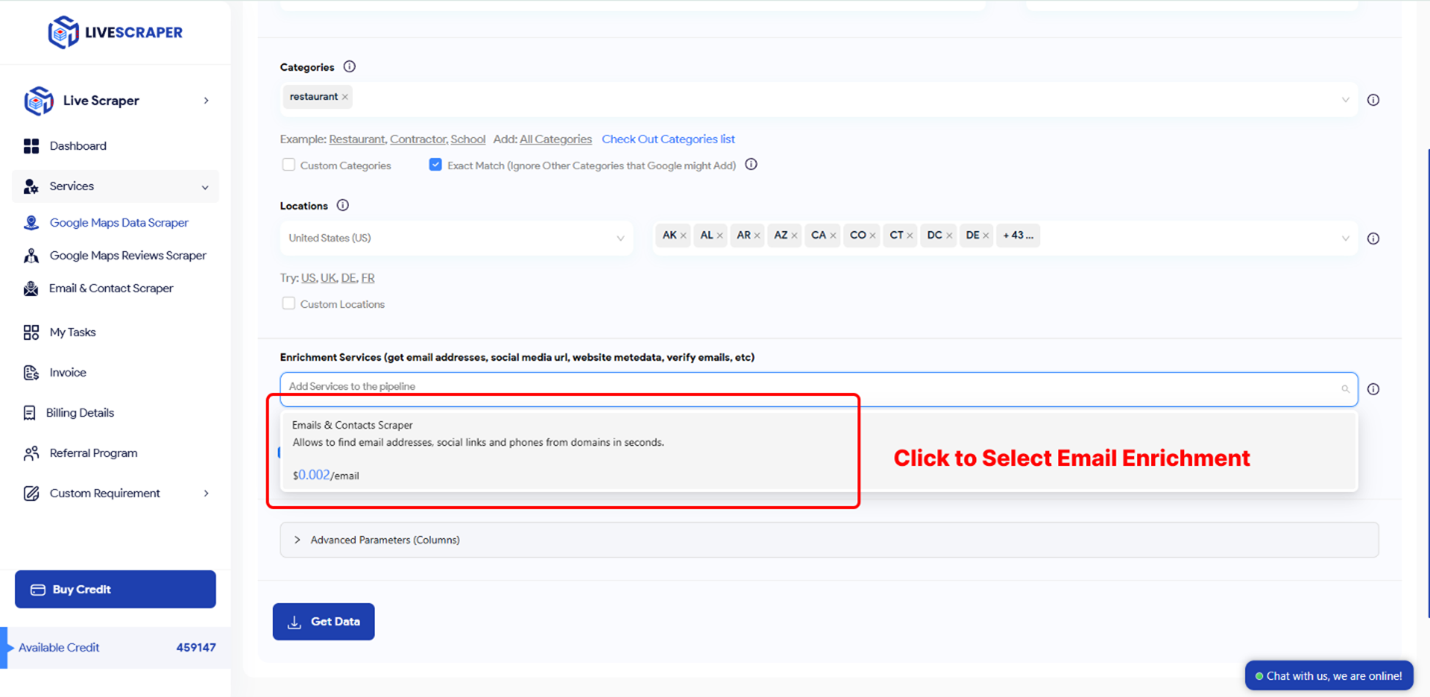Click the LiveScraper logo
This screenshot has height=697, width=1430.
click(x=115, y=32)
